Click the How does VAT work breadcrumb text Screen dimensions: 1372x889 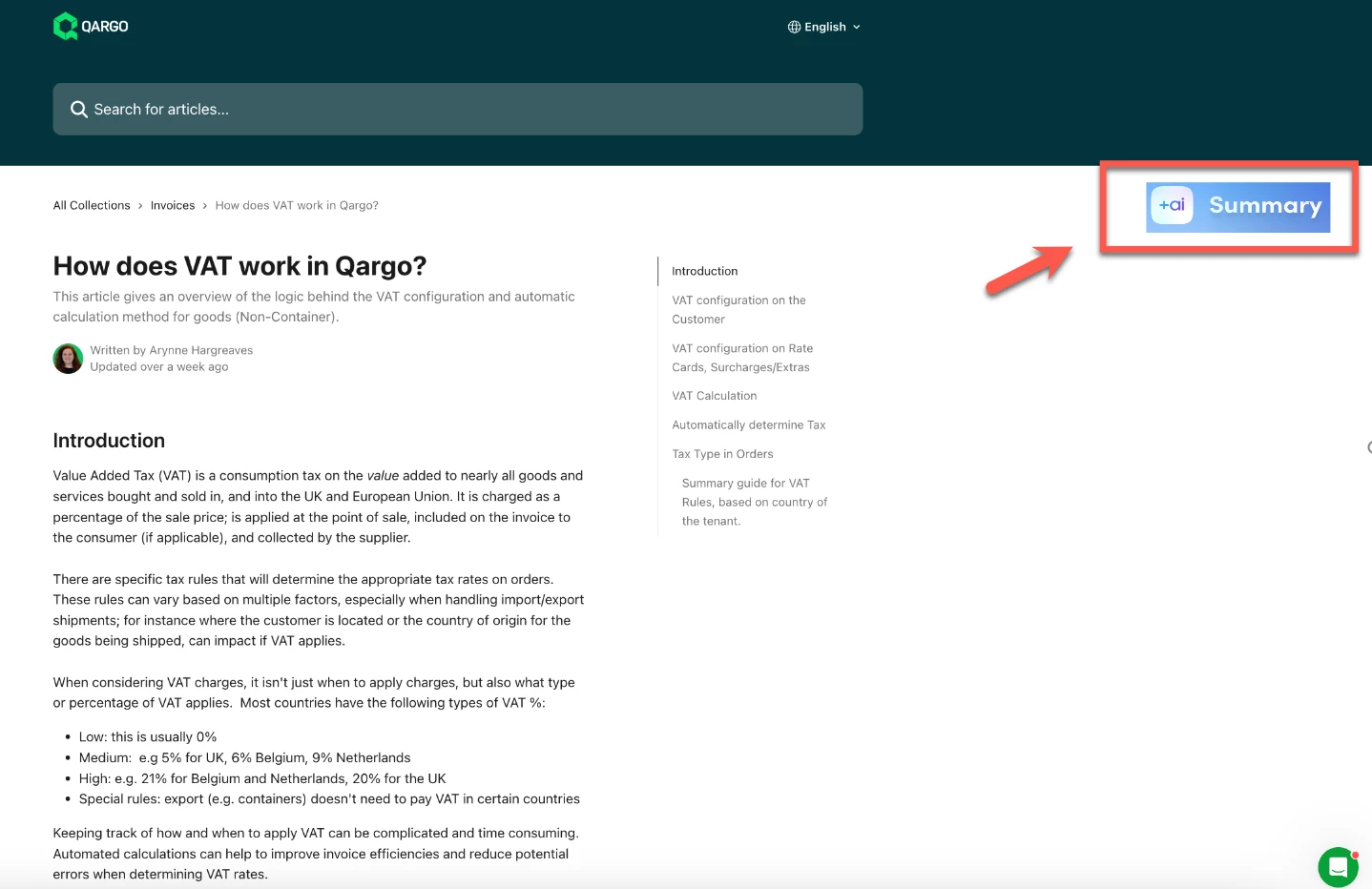297,205
